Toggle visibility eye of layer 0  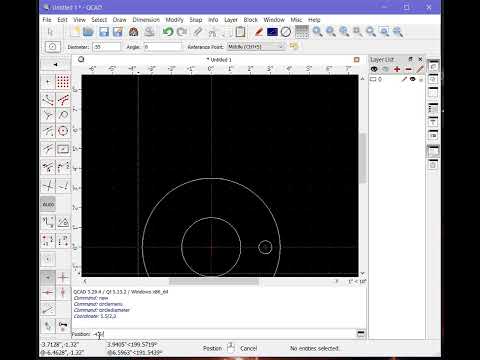tap(413, 79)
